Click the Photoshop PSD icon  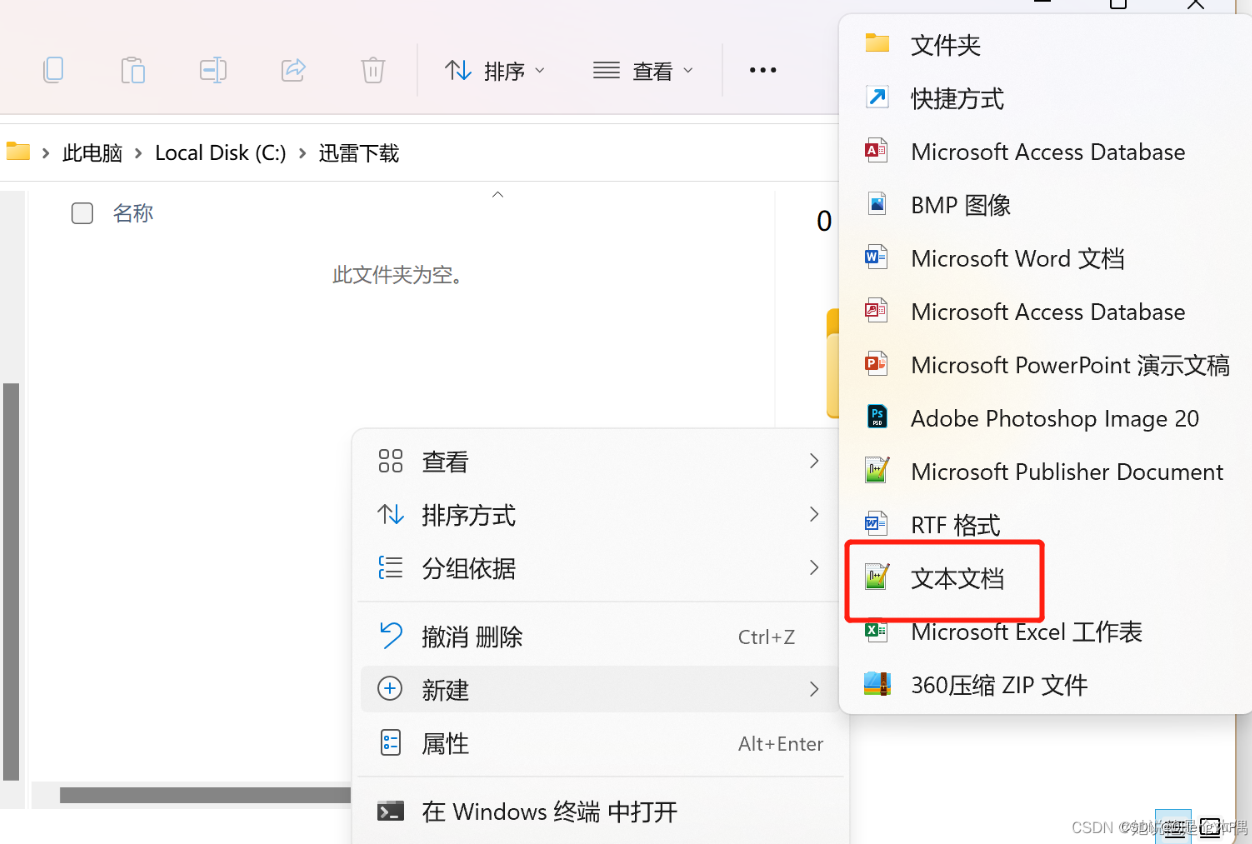pos(877,418)
